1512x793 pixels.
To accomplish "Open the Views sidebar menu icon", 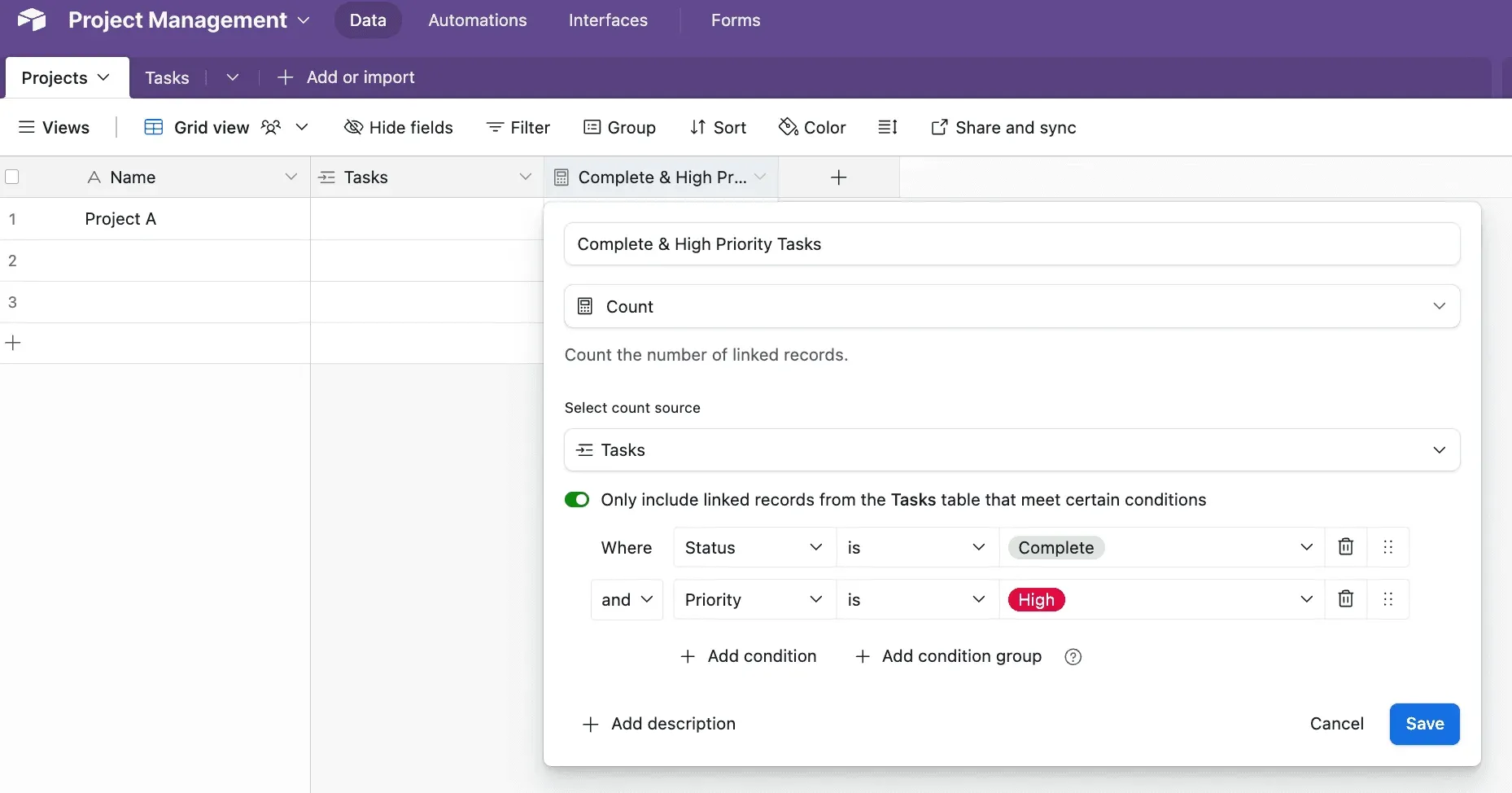I will coord(27,127).
